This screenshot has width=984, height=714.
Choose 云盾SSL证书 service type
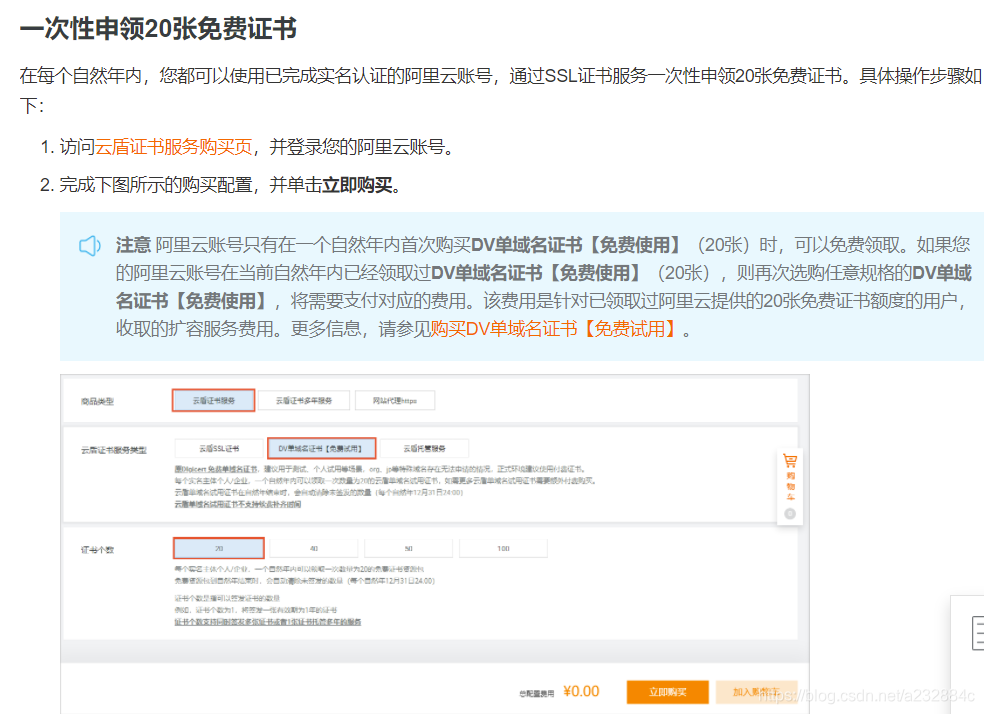coord(219,449)
